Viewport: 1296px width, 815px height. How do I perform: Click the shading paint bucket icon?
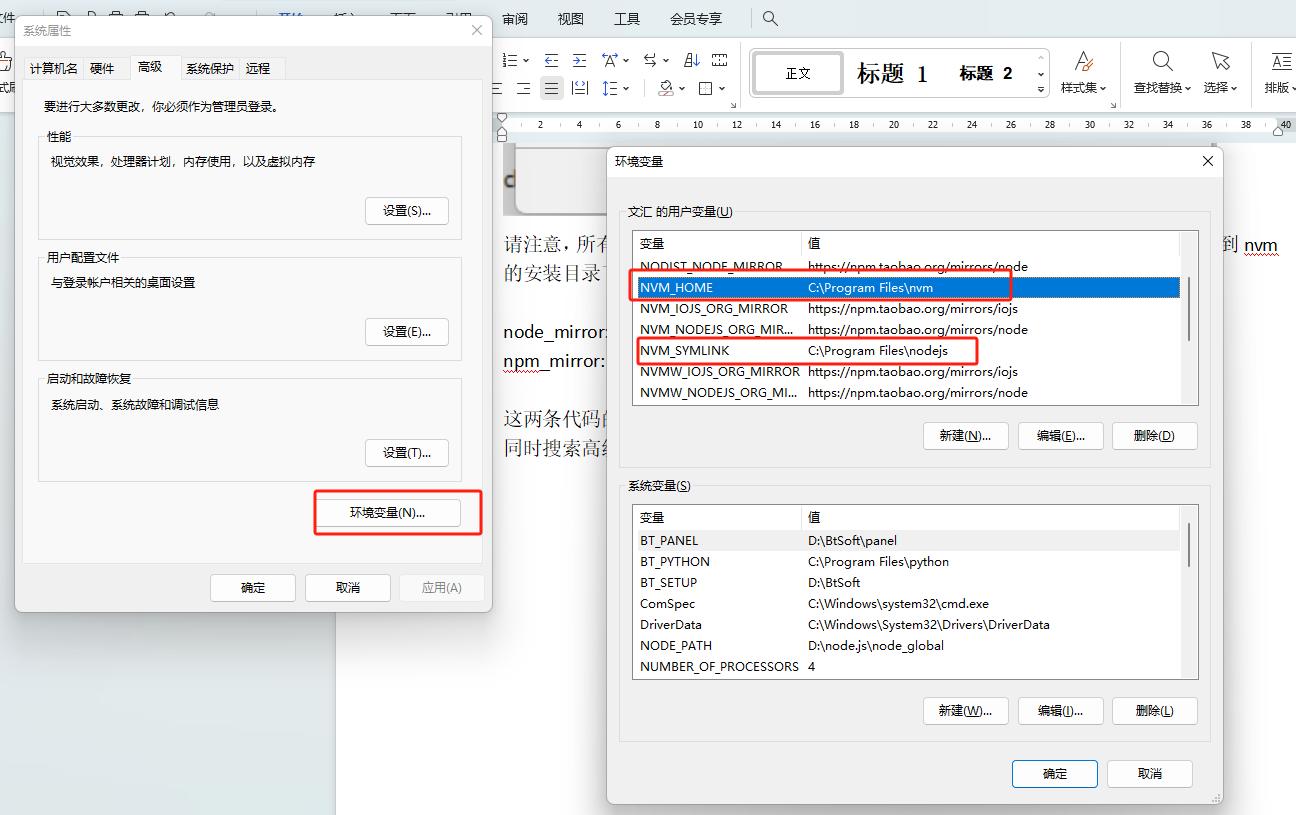click(667, 88)
